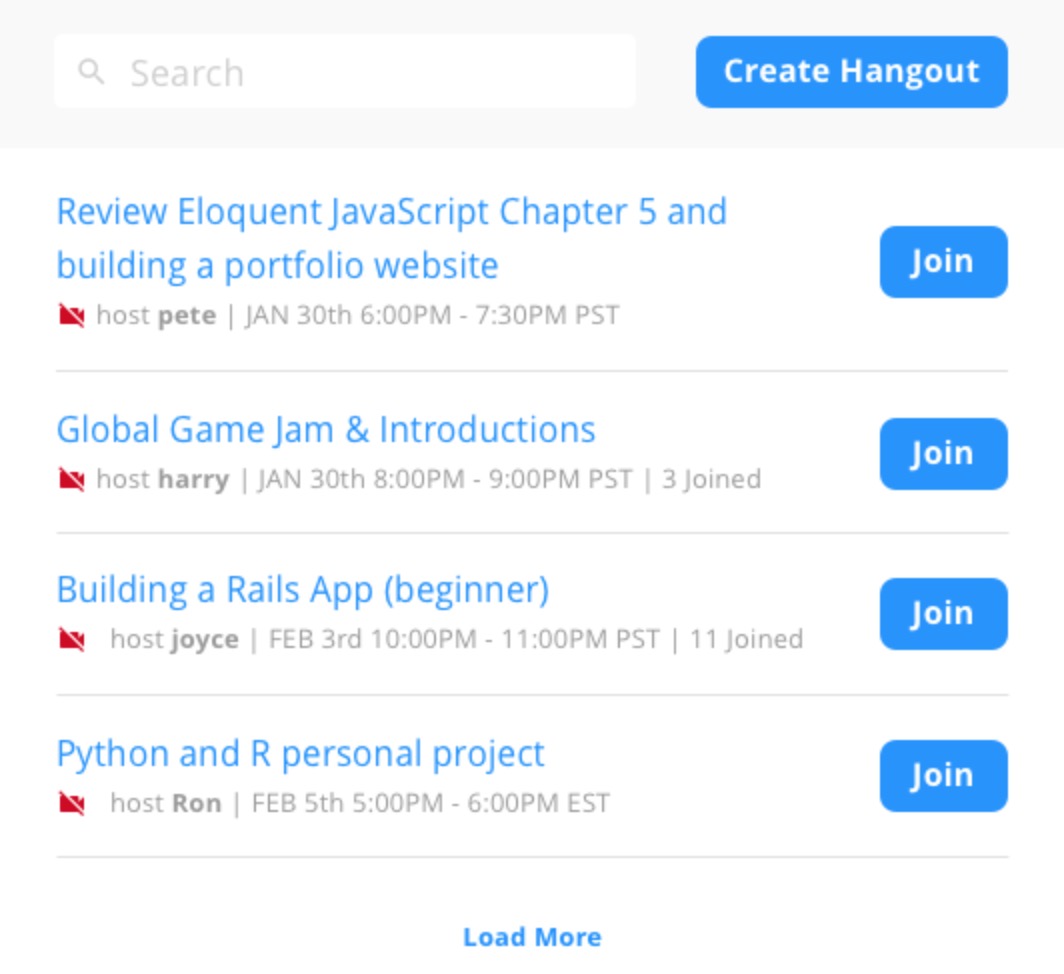The height and width of the screenshot is (974, 1064).
Task: Click the flag icon beside host joyce
Action: [72, 638]
